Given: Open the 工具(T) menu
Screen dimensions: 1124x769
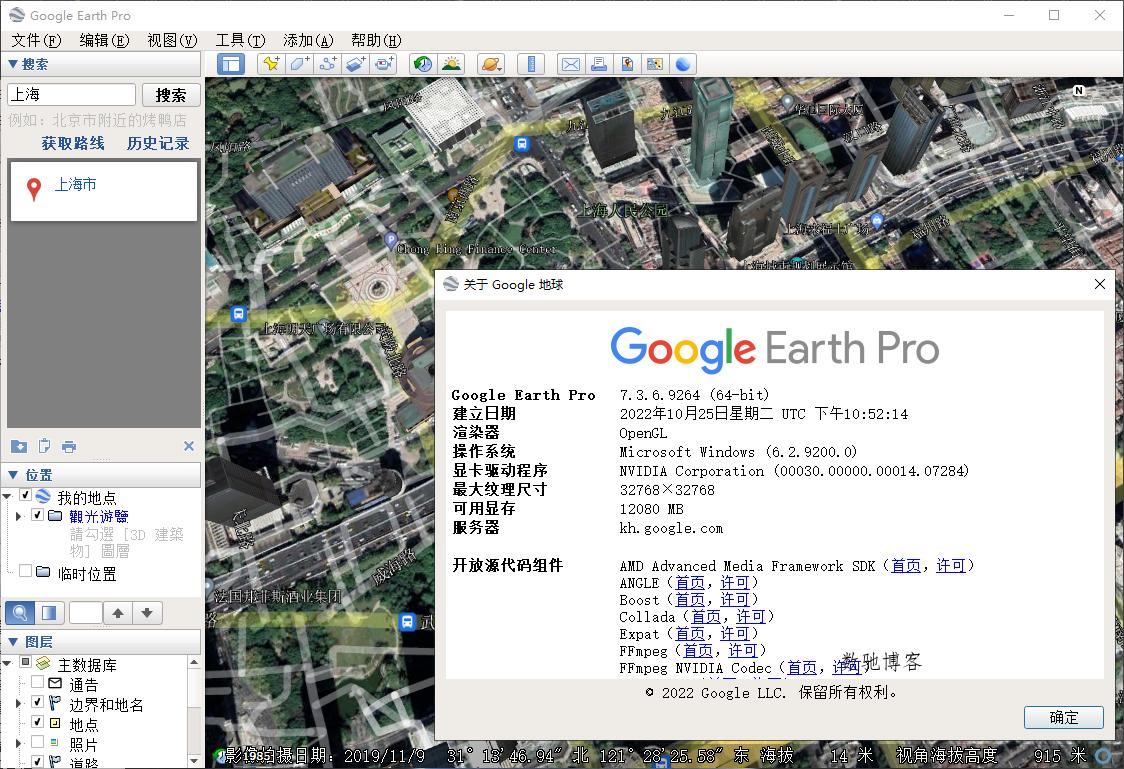Looking at the screenshot, I should [x=240, y=40].
